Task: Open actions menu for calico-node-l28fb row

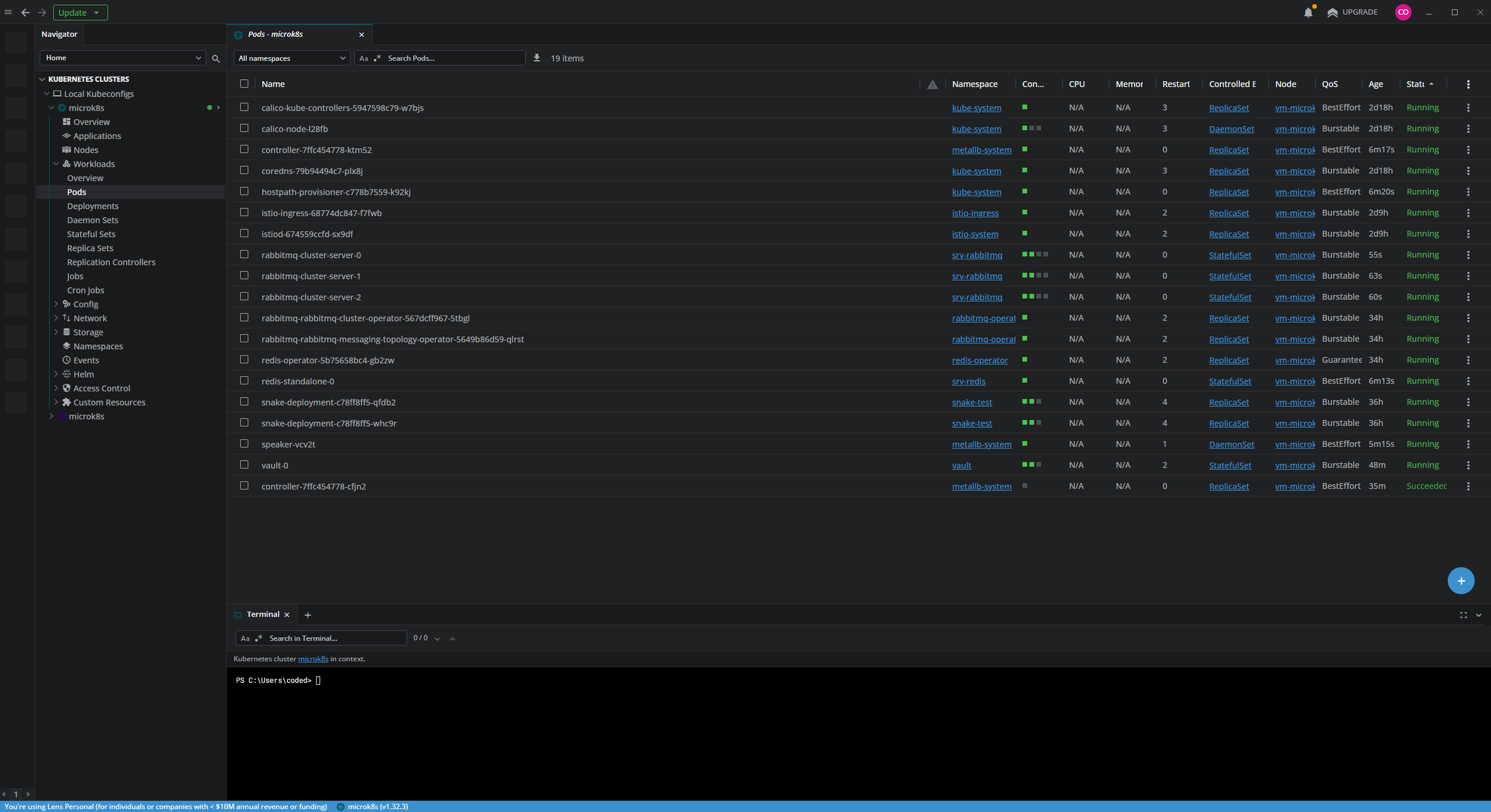Action: pyautogui.click(x=1468, y=129)
